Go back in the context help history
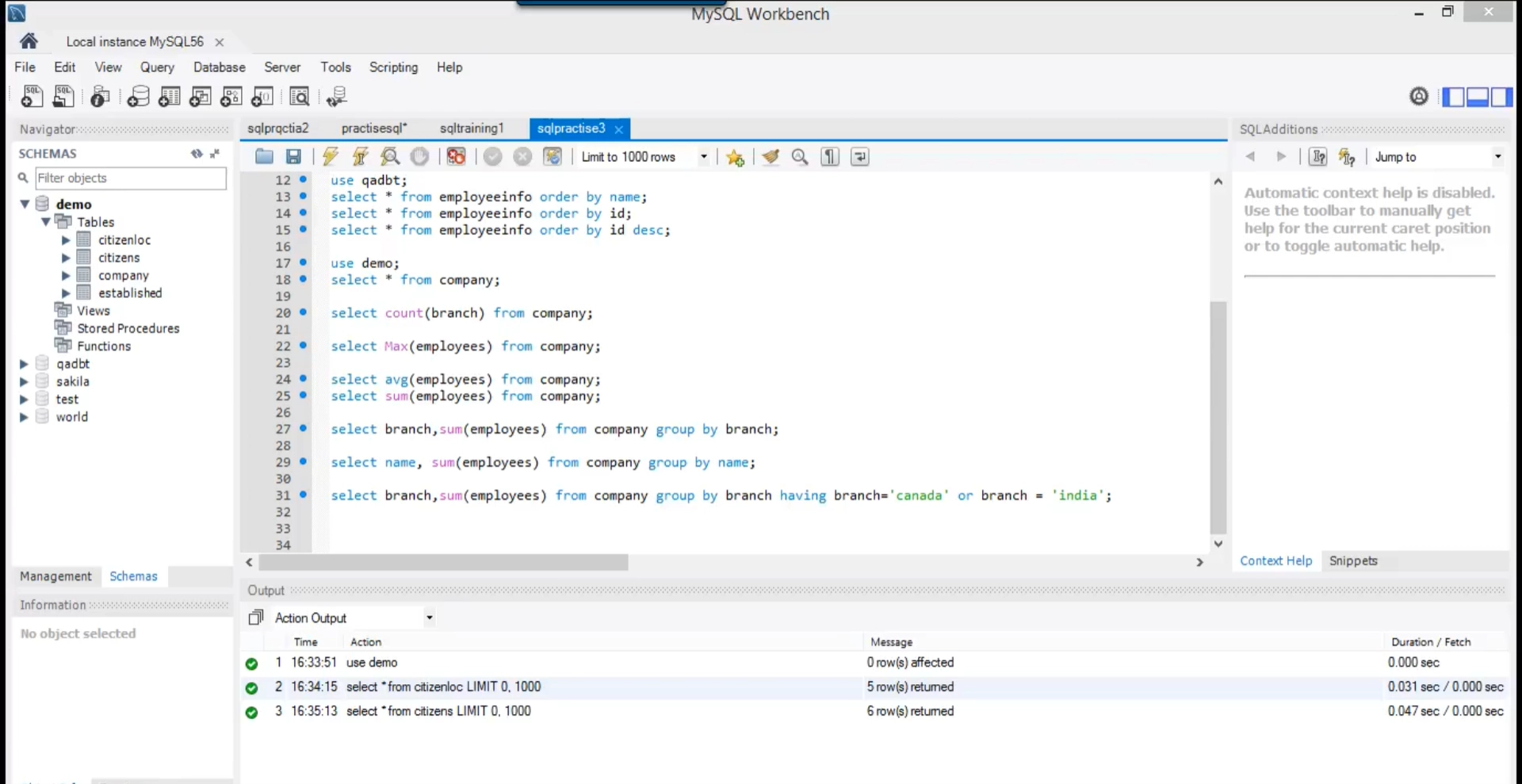The width and height of the screenshot is (1522, 784). coord(1250,157)
